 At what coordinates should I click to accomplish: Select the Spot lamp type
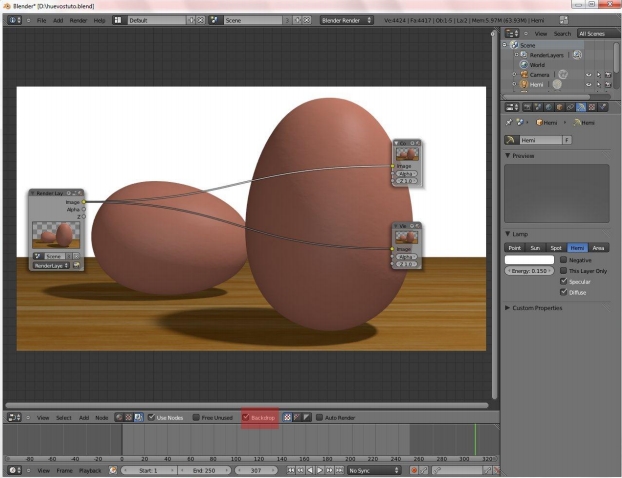(x=556, y=248)
